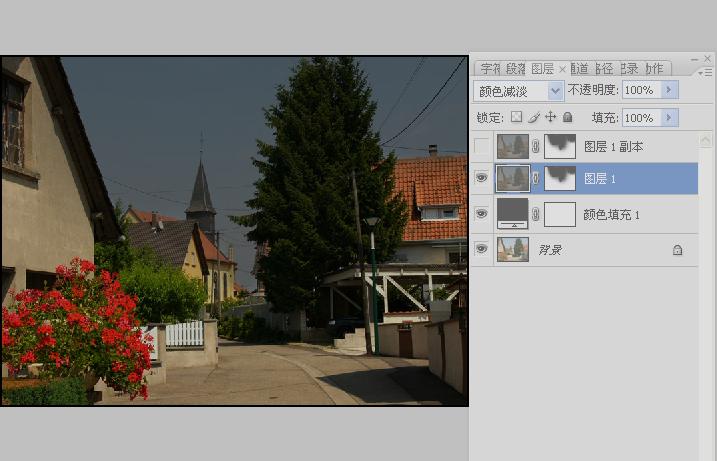Click mask link icon on 图层 1 副本
The width and height of the screenshot is (717, 461).
click(536, 146)
